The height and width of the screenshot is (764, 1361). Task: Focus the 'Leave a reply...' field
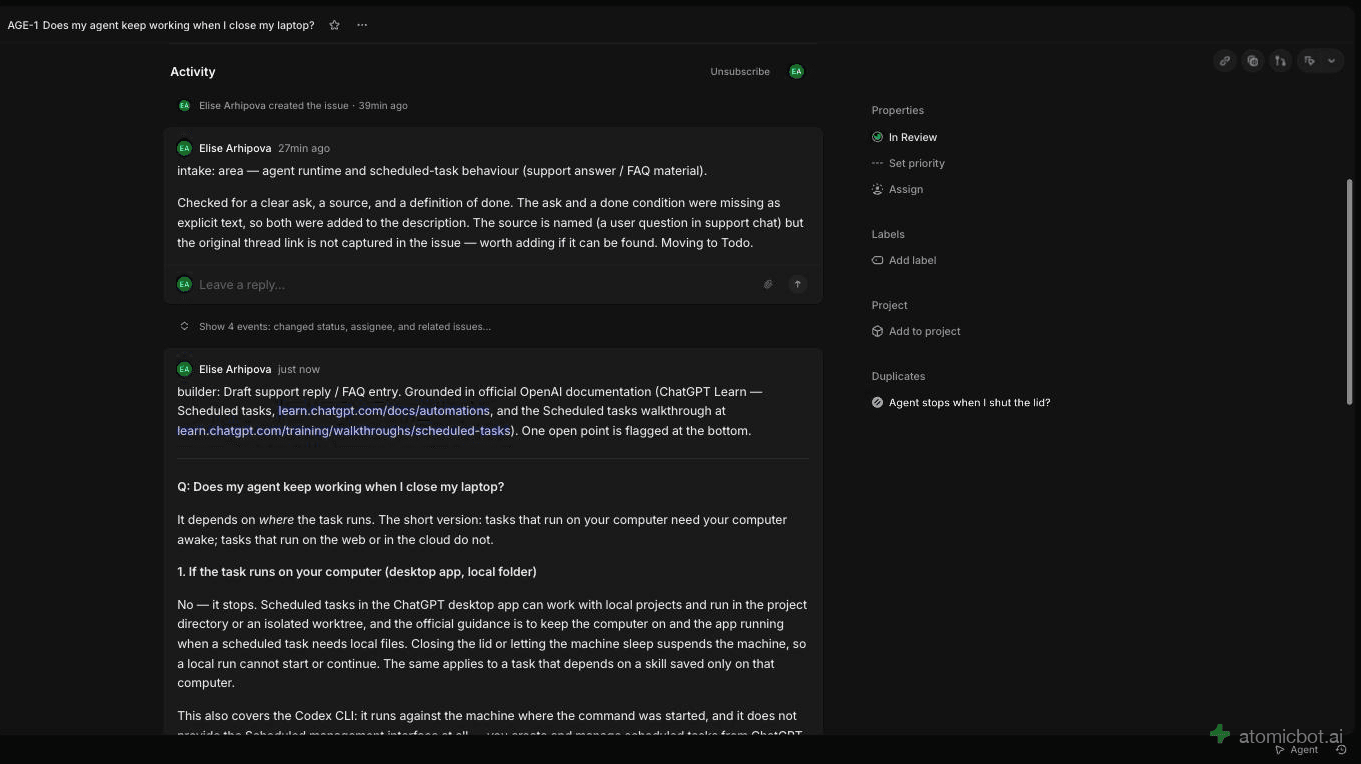point(476,285)
